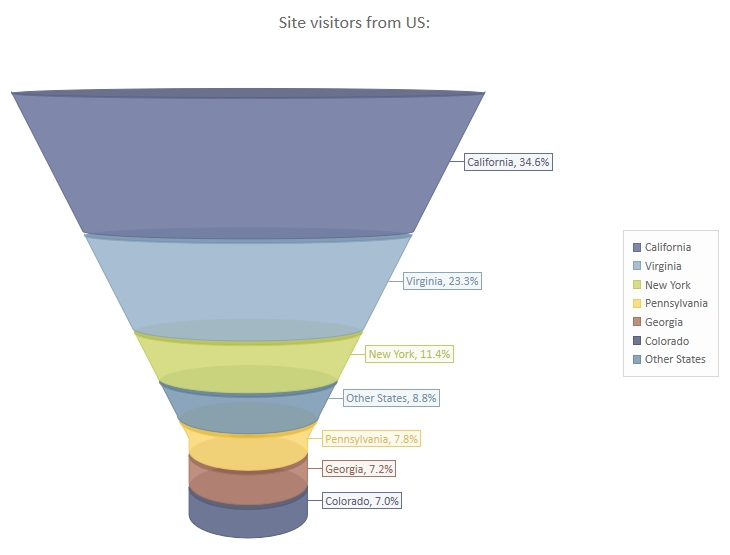Click the Pennsylvania text in the legend
The height and width of the screenshot is (555, 730).
(676, 303)
